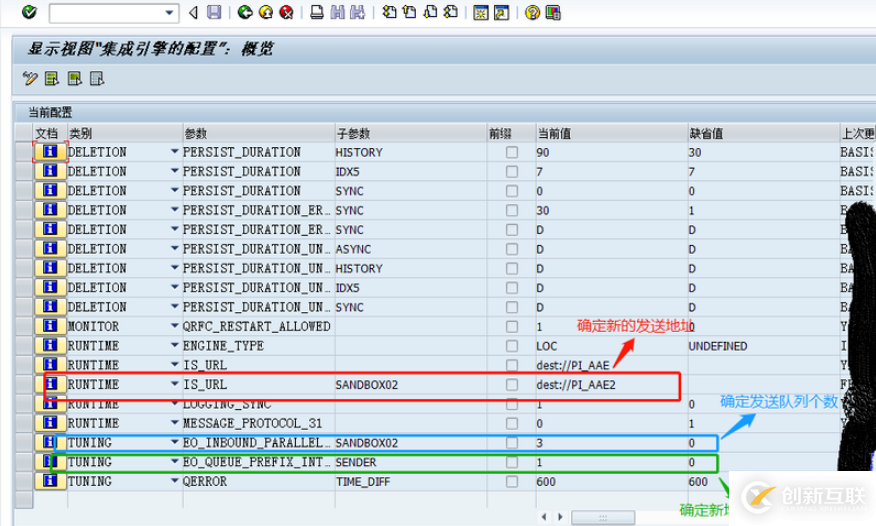Image resolution: width=876 pixels, height=526 pixels.
Task: Click the horizontal scrollbar right arrow
Action: (x=560, y=517)
